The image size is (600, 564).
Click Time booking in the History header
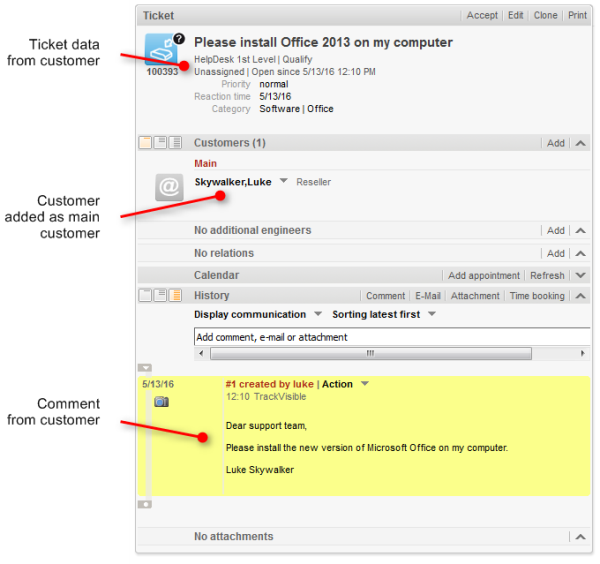[x=537, y=296]
